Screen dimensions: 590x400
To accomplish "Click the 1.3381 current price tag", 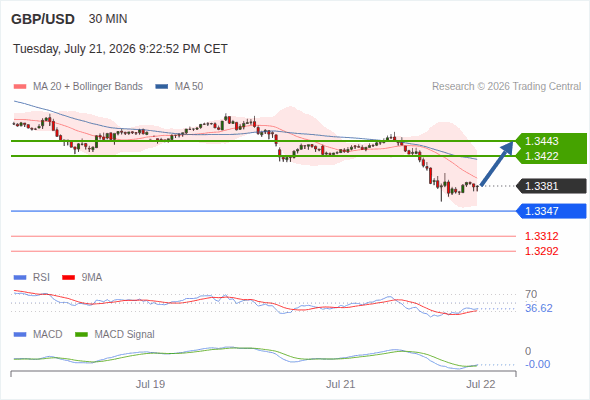I will 552,186.
